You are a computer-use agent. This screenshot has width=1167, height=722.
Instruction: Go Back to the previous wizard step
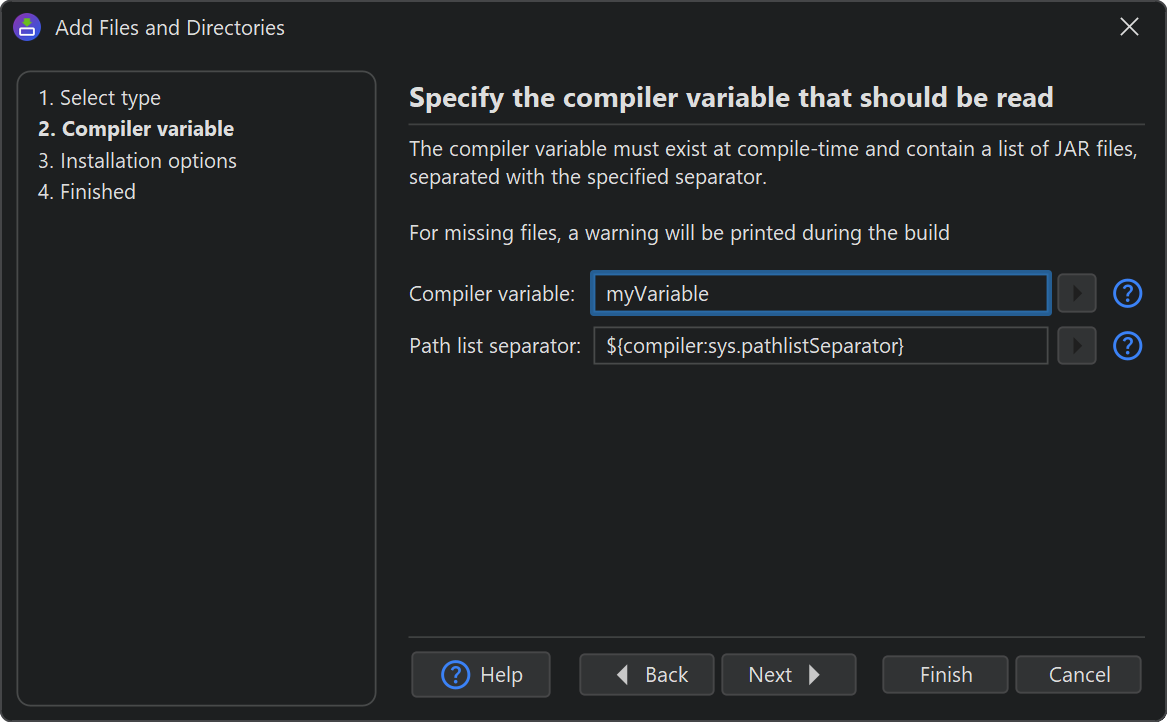click(647, 674)
